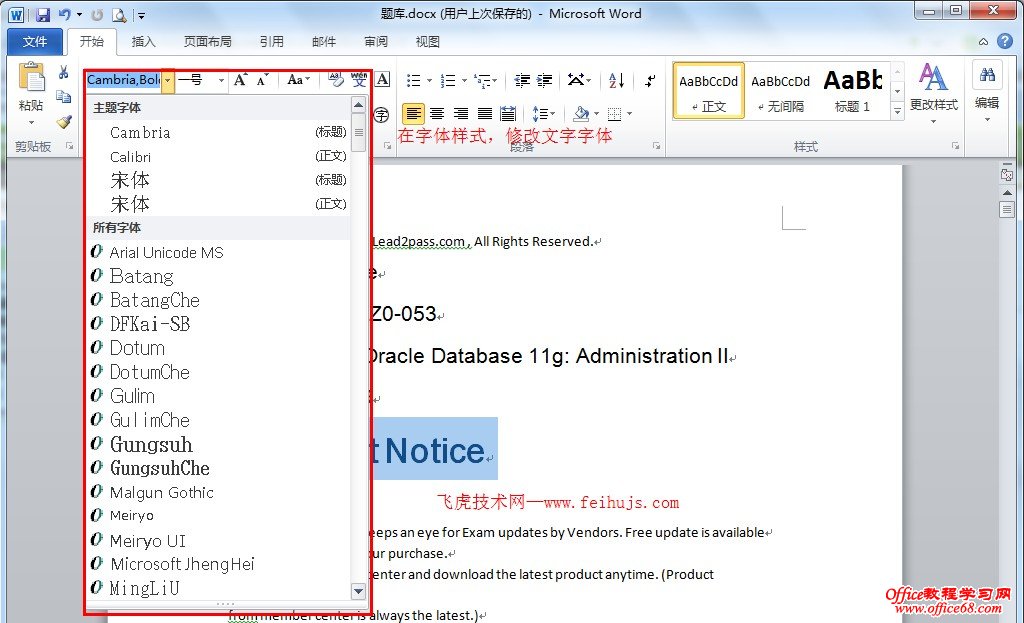Click the Save icon in quick access toolbar
Screen dimensions: 1024x623
pyautogui.click(x=42, y=14)
